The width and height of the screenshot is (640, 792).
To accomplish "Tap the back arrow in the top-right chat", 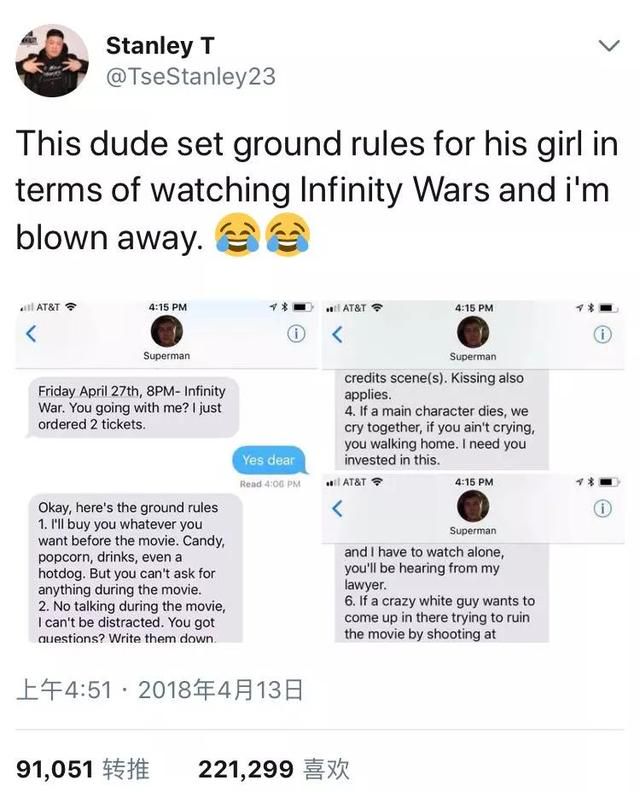I will (x=337, y=334).
